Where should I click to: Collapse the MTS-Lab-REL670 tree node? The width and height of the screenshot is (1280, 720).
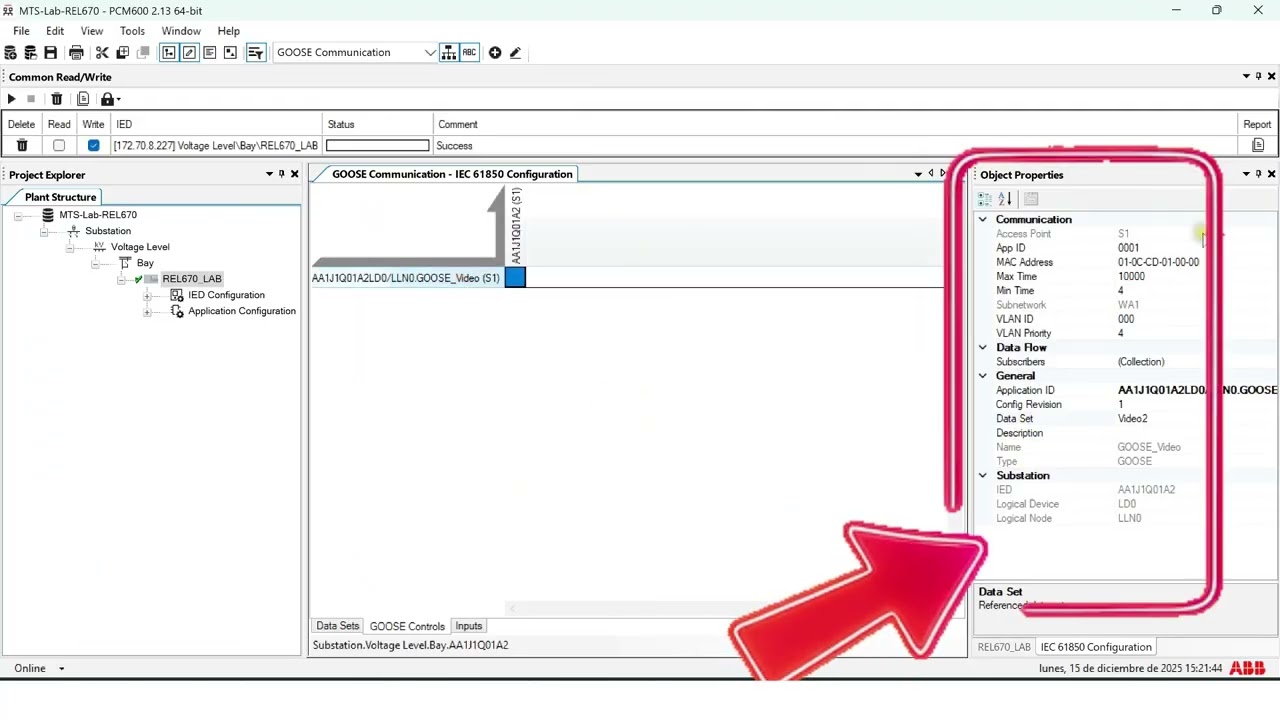17,215
